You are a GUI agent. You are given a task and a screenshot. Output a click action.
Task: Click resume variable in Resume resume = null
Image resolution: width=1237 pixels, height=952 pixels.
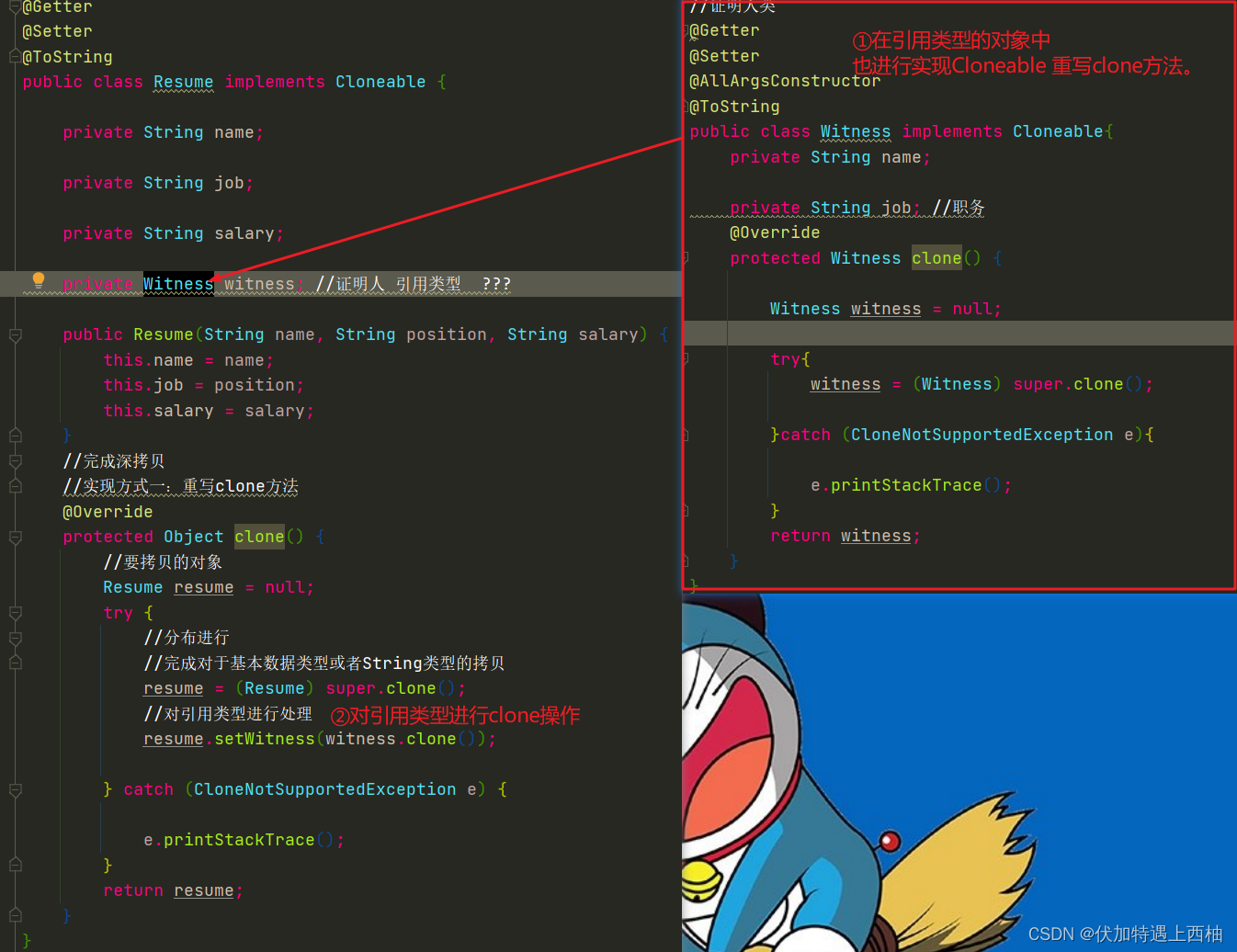[203, 587]
